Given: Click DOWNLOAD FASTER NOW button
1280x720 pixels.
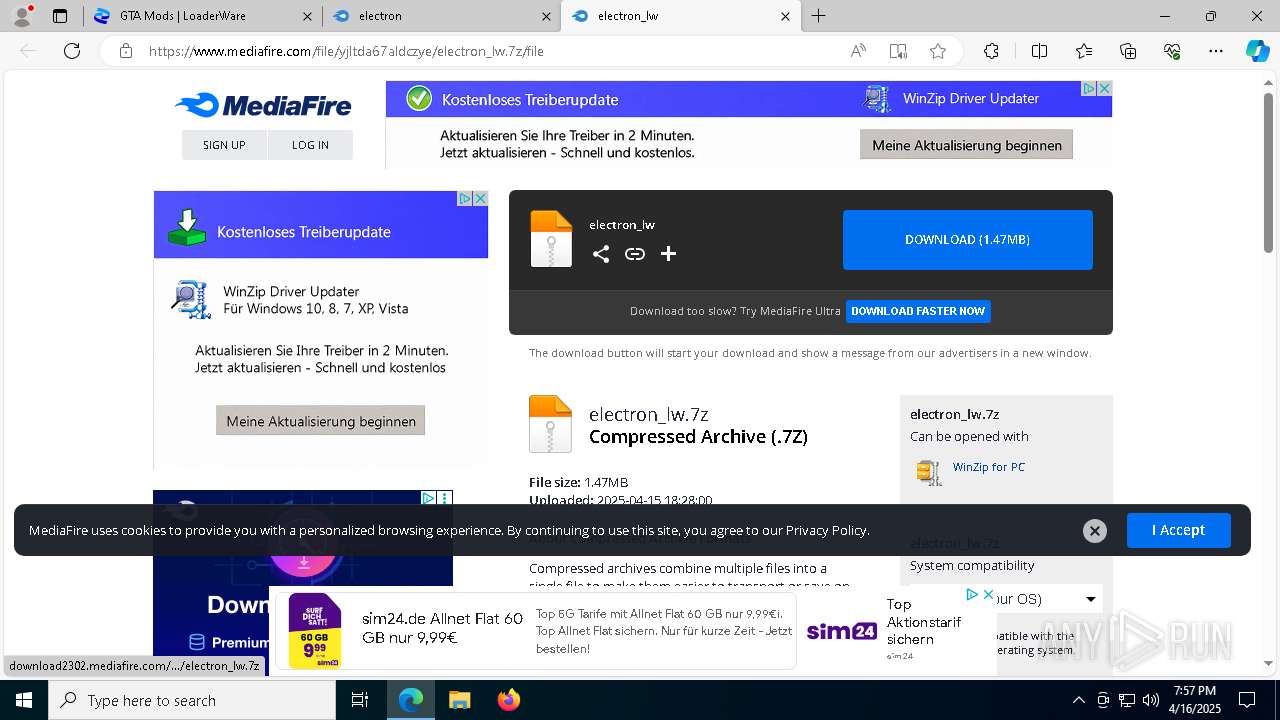Looking at the screenshot, I should click(918, 311).
